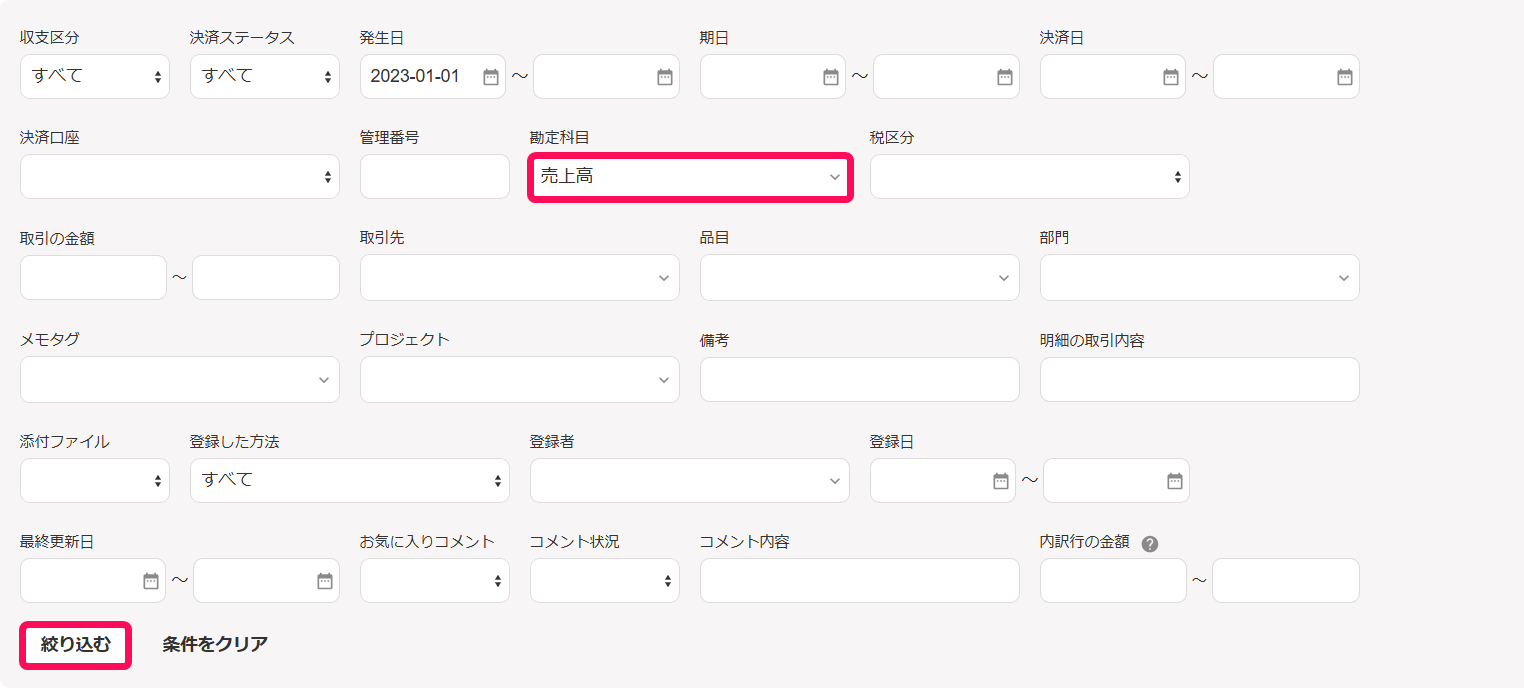The width and height of the screenshot is (1524, 688).
Task: Open calendar for 発生日 start date
Action: coord(491,77)
